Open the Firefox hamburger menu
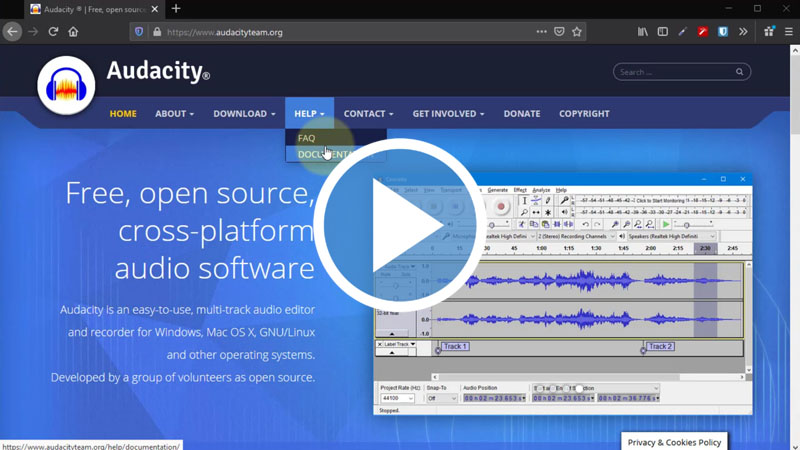The image size is (800, 450). (789, 32)
